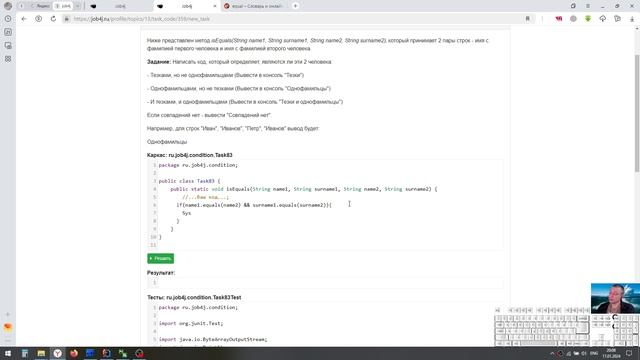Close the active job4j tab
This screenshot has height=360, width=640.
pyautogui.click(x=215, y=6)
